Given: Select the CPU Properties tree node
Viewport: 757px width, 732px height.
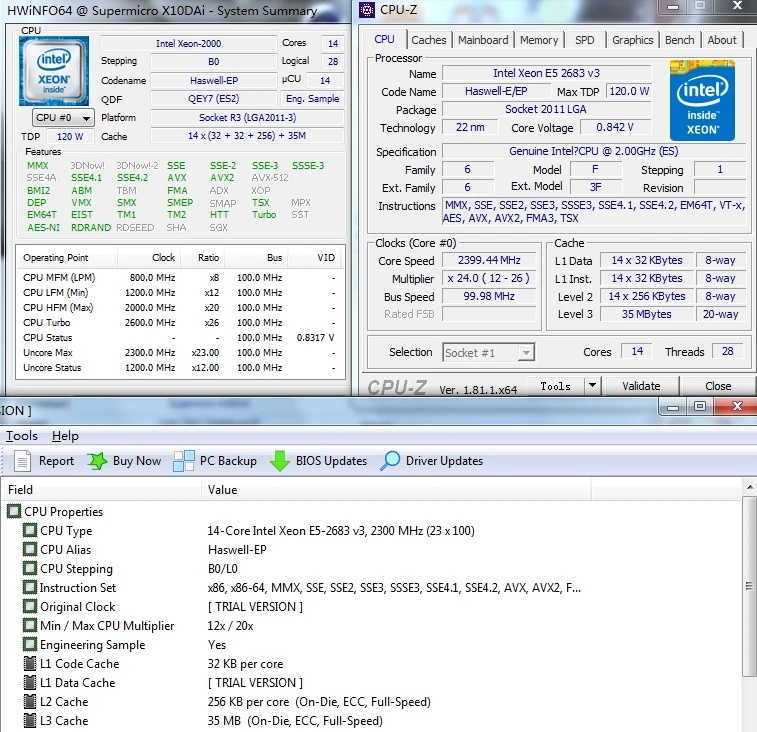Looking at the screenshot, I should 63,512.
